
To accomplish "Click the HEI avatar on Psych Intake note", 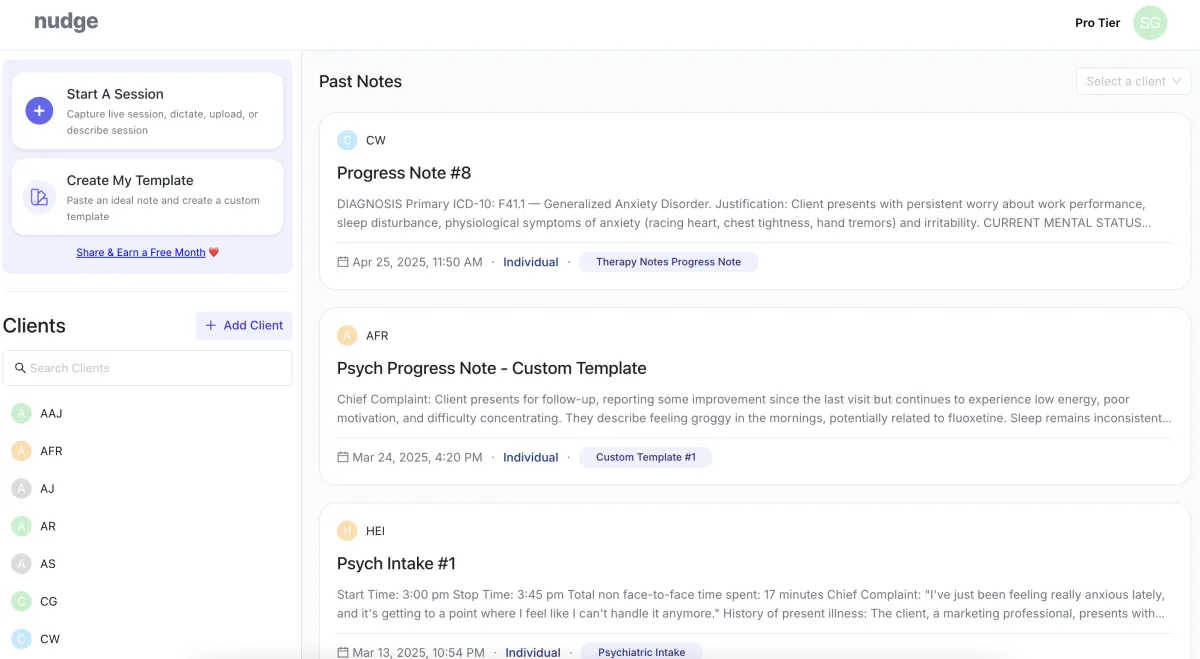I will 347,531.
